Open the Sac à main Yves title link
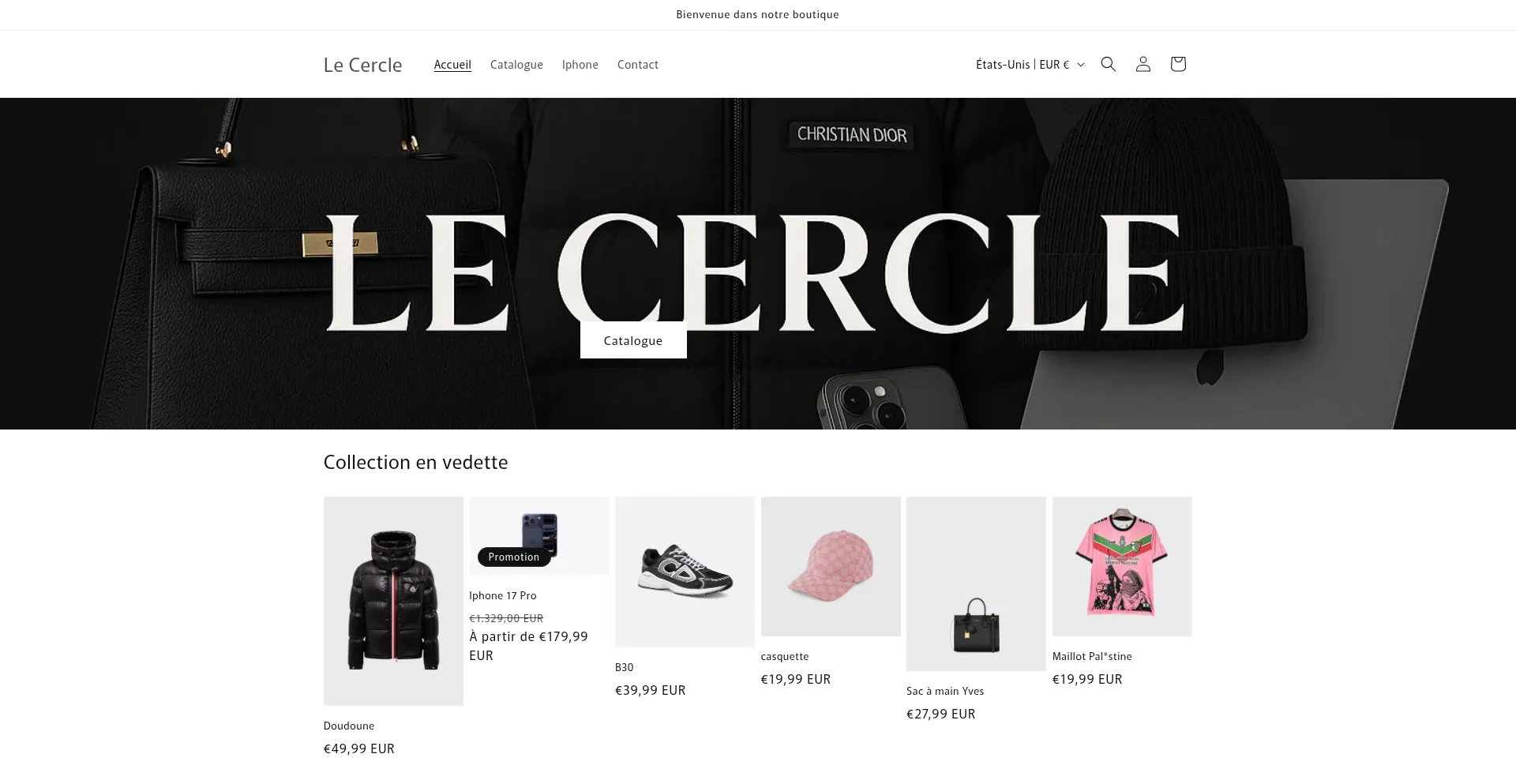The height and width of the screenshot is (784, 1516). click(945, 691)
